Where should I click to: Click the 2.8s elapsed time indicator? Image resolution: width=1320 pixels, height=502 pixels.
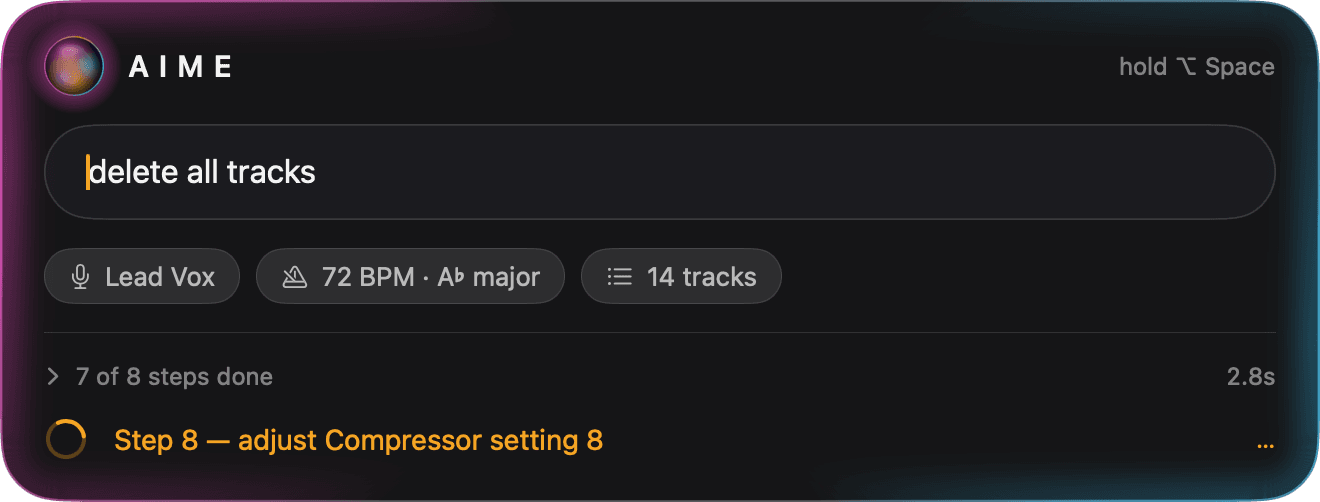coord(1251,377)
